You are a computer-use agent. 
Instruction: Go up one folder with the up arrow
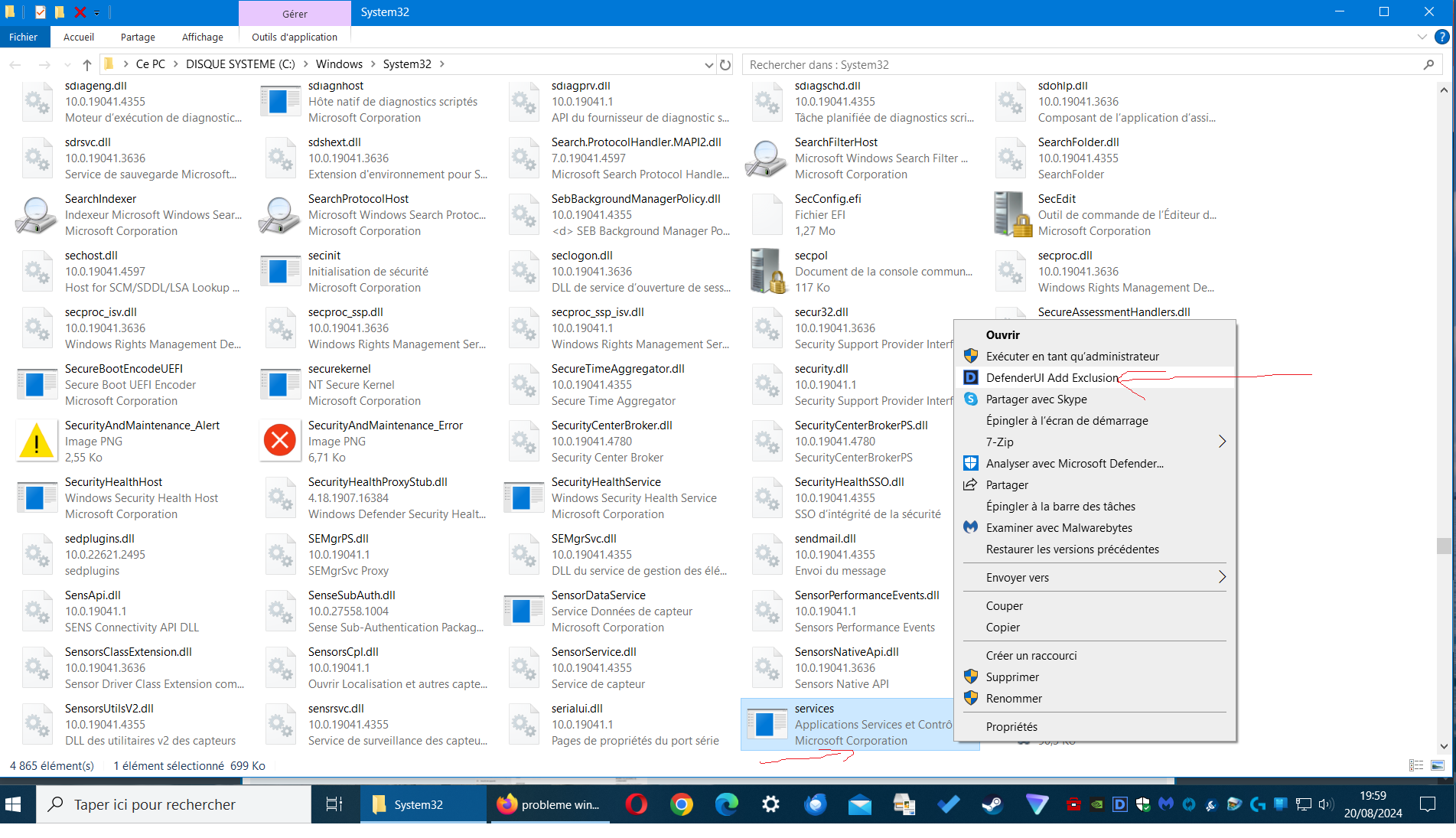coord(87,64)
